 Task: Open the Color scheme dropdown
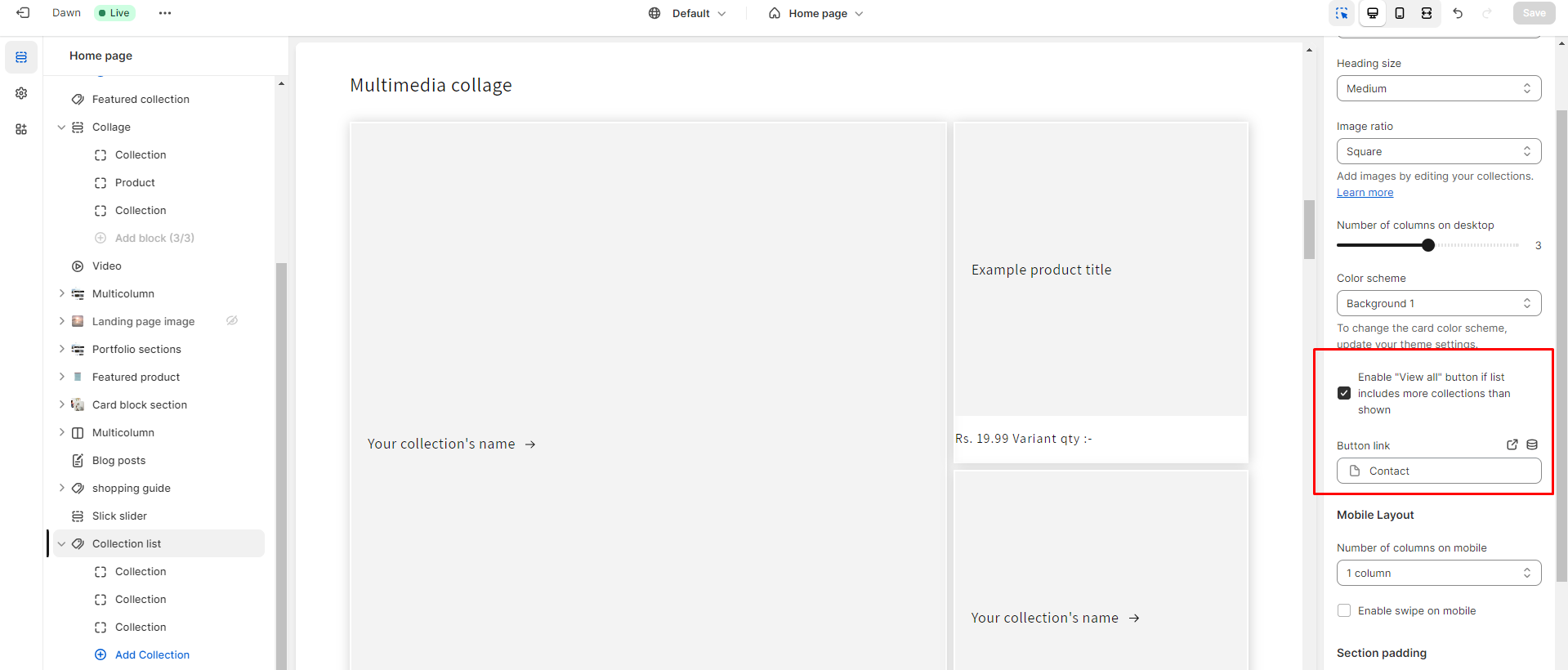1438,303
